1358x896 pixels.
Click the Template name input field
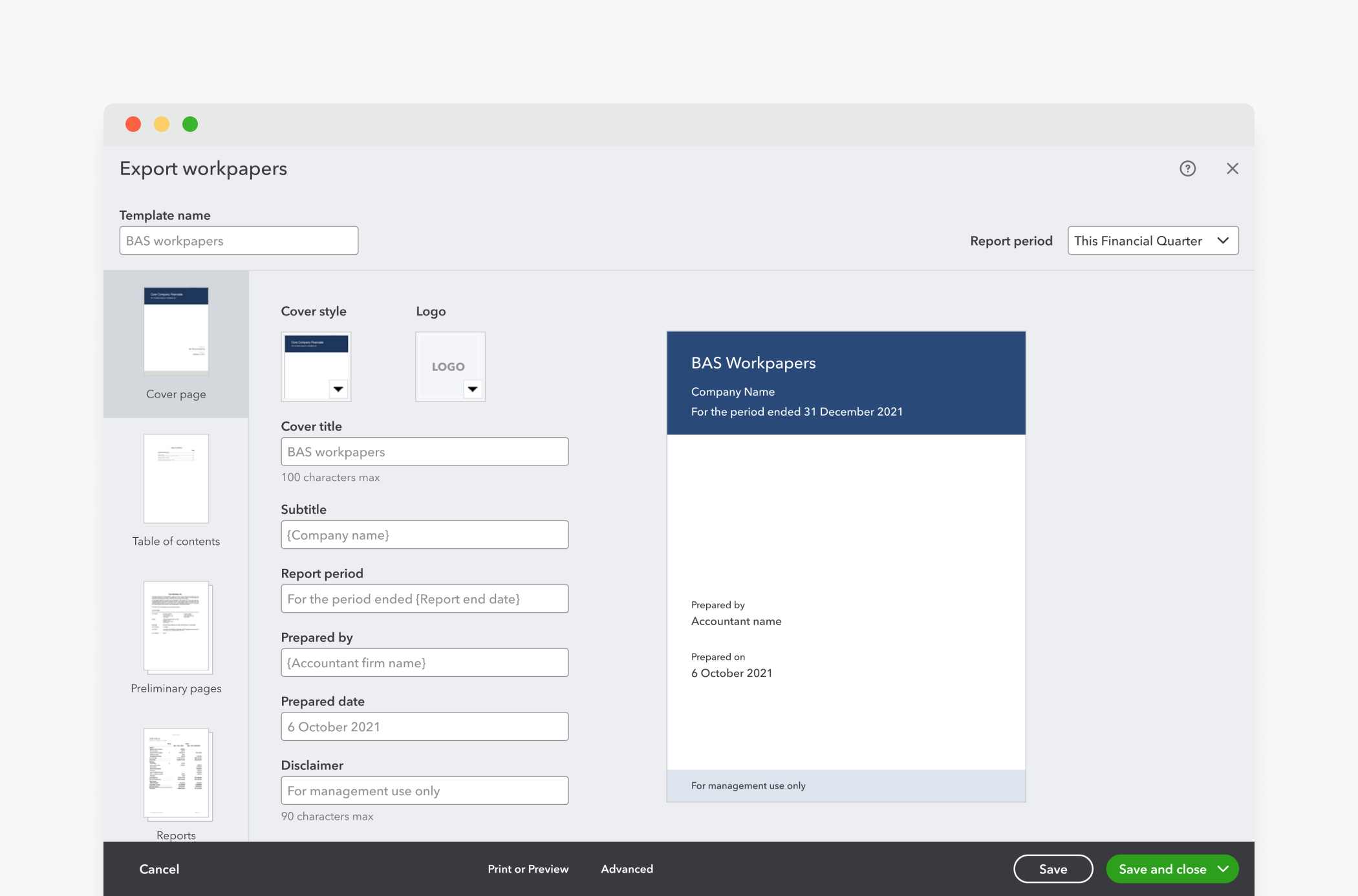click(239, 240)
